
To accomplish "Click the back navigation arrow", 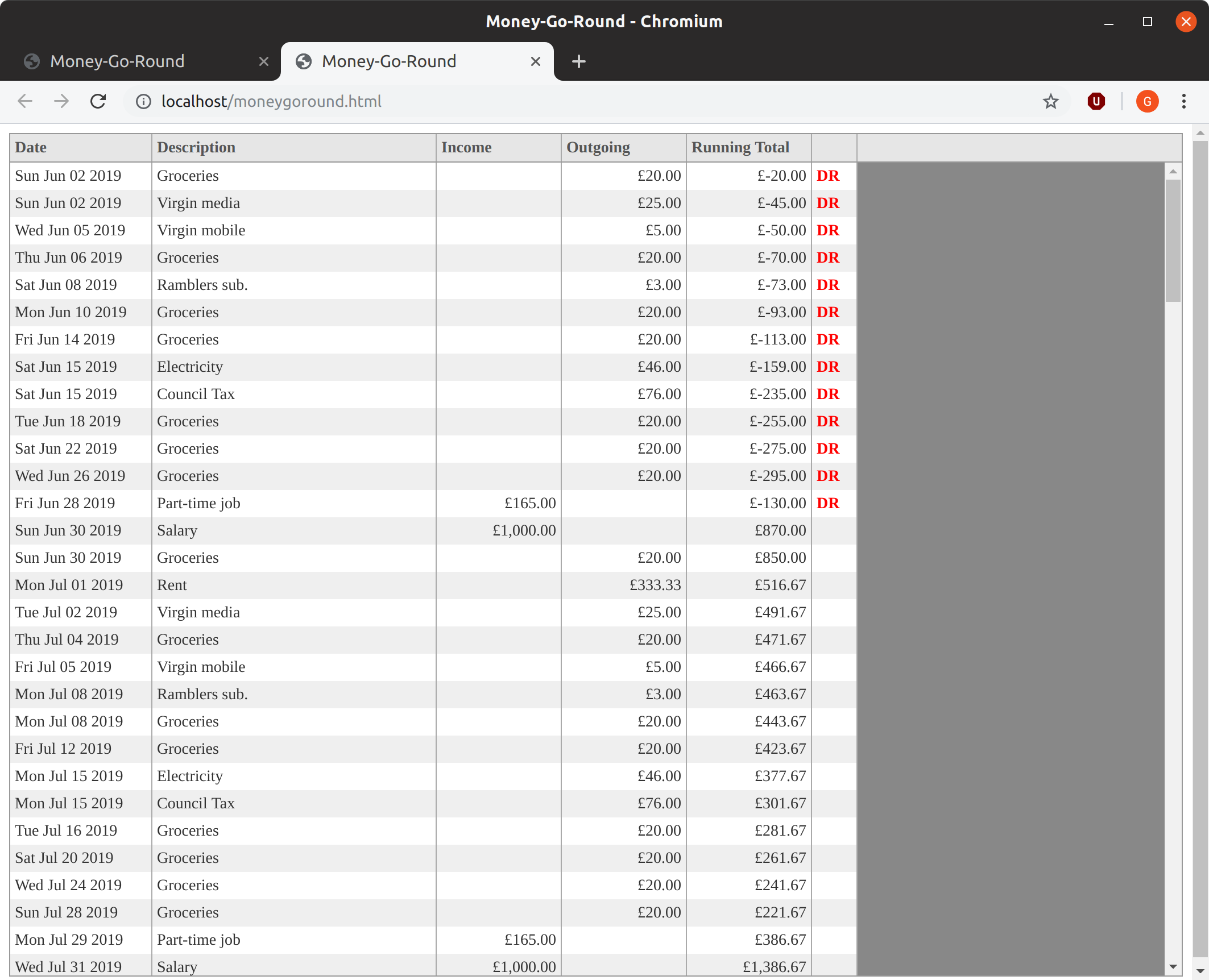I will 24,101.
